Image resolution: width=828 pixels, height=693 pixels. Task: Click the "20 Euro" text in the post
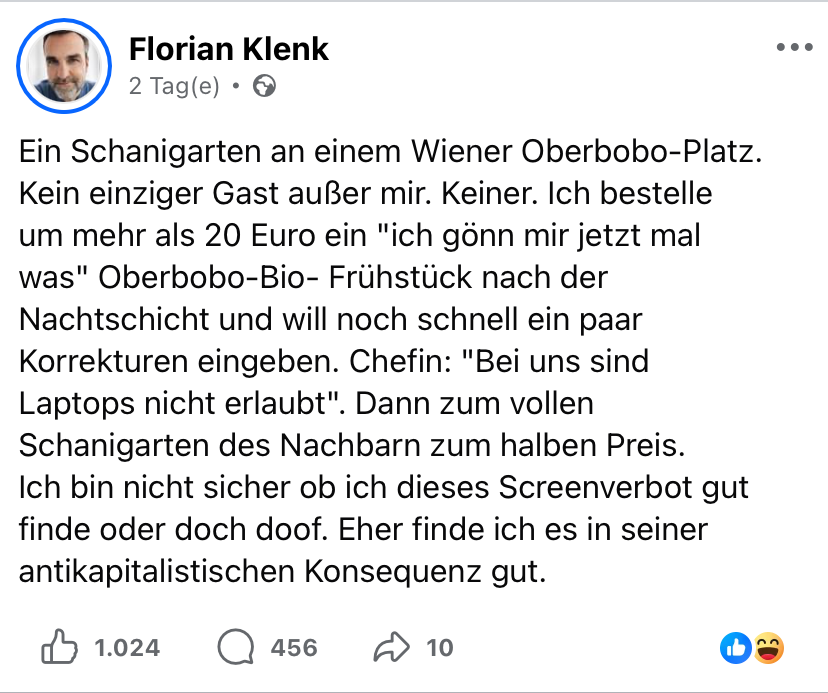pos(260,236)
